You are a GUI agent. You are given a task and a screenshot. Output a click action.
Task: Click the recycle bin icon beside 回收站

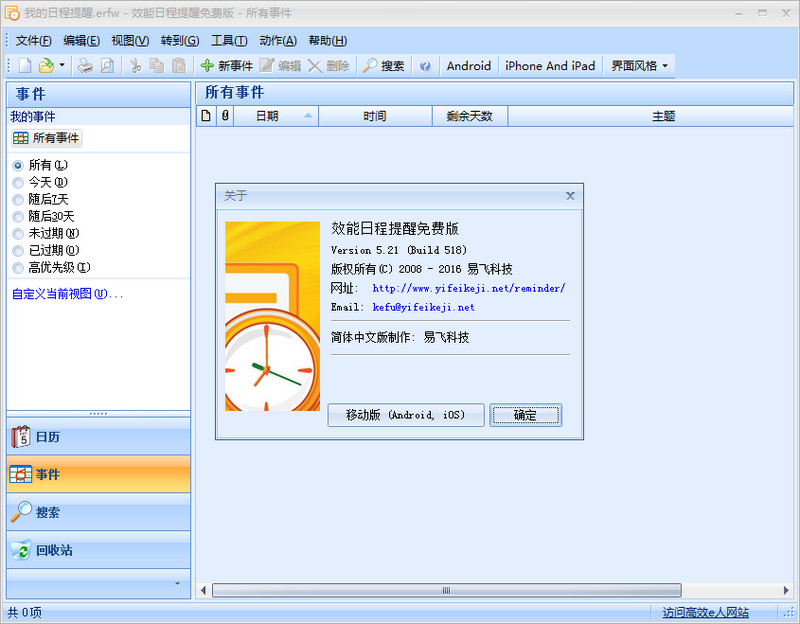pyautogui.click(x=21, y=550)
